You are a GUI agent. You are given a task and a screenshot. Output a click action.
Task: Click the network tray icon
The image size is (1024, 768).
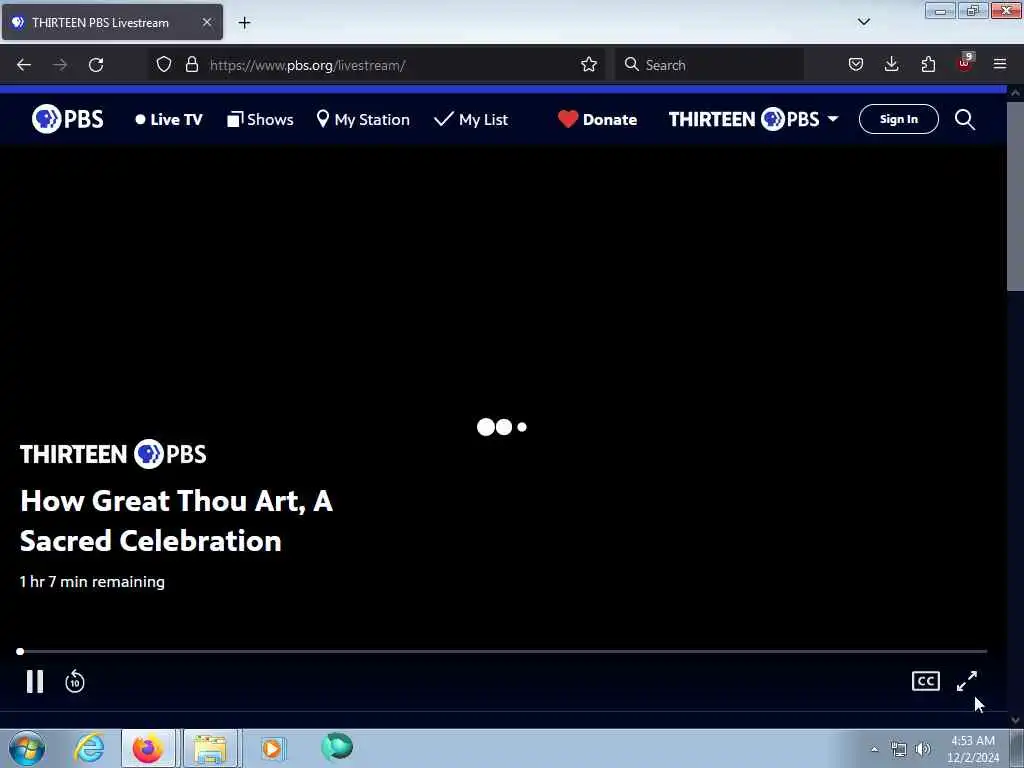pyautogui.click(x=899, y=749)
